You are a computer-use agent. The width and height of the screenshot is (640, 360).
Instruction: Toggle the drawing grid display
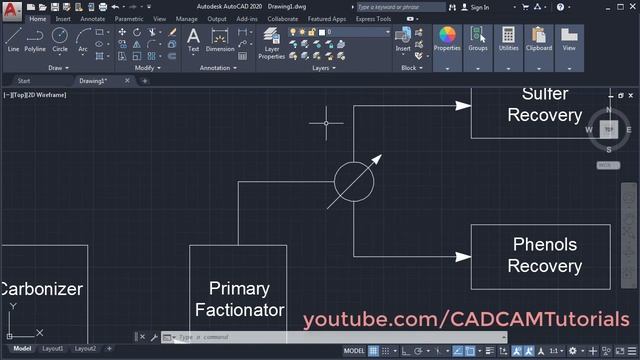(x=373, y=351)
